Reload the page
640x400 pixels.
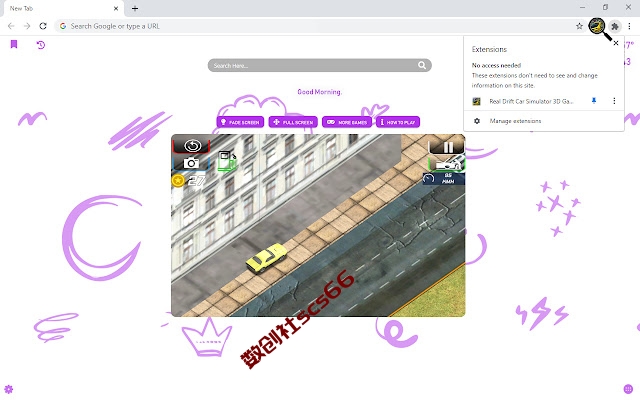(43, 26)
